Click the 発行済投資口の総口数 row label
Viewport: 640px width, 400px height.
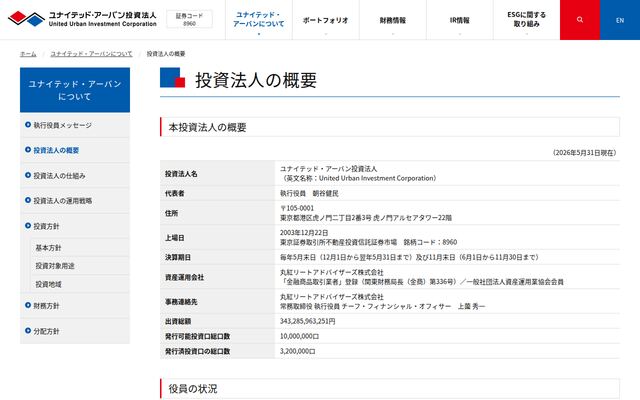198,351
